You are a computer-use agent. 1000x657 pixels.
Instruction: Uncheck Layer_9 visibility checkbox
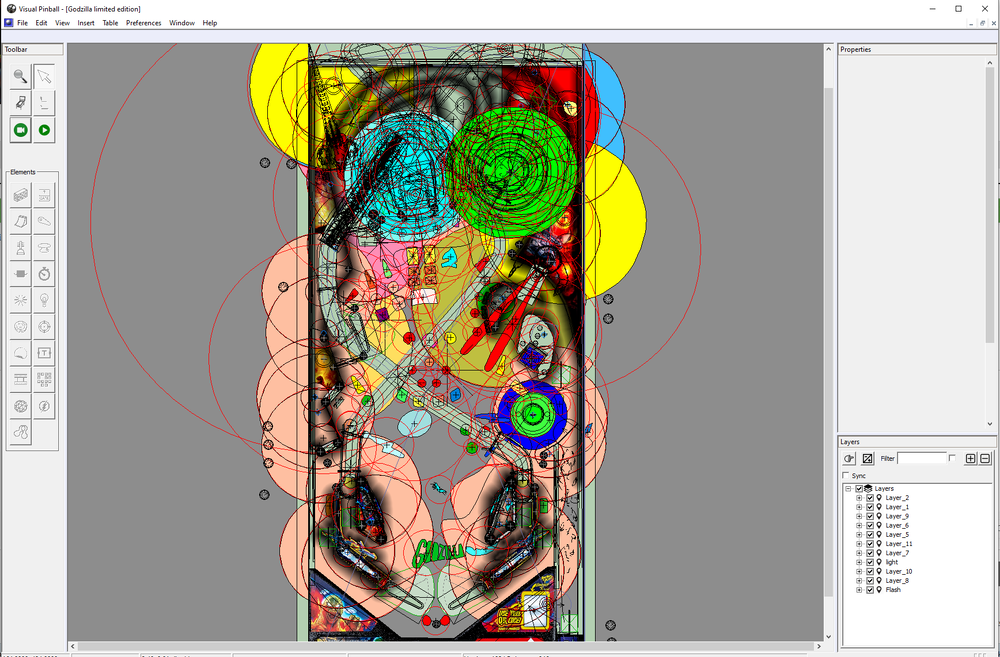click(870, 516)
